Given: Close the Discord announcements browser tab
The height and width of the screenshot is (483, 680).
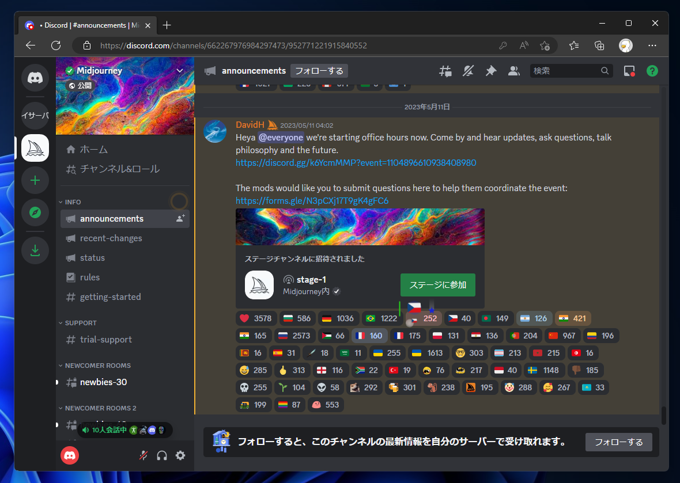Looking at the screenshot, I should (147, 26).
